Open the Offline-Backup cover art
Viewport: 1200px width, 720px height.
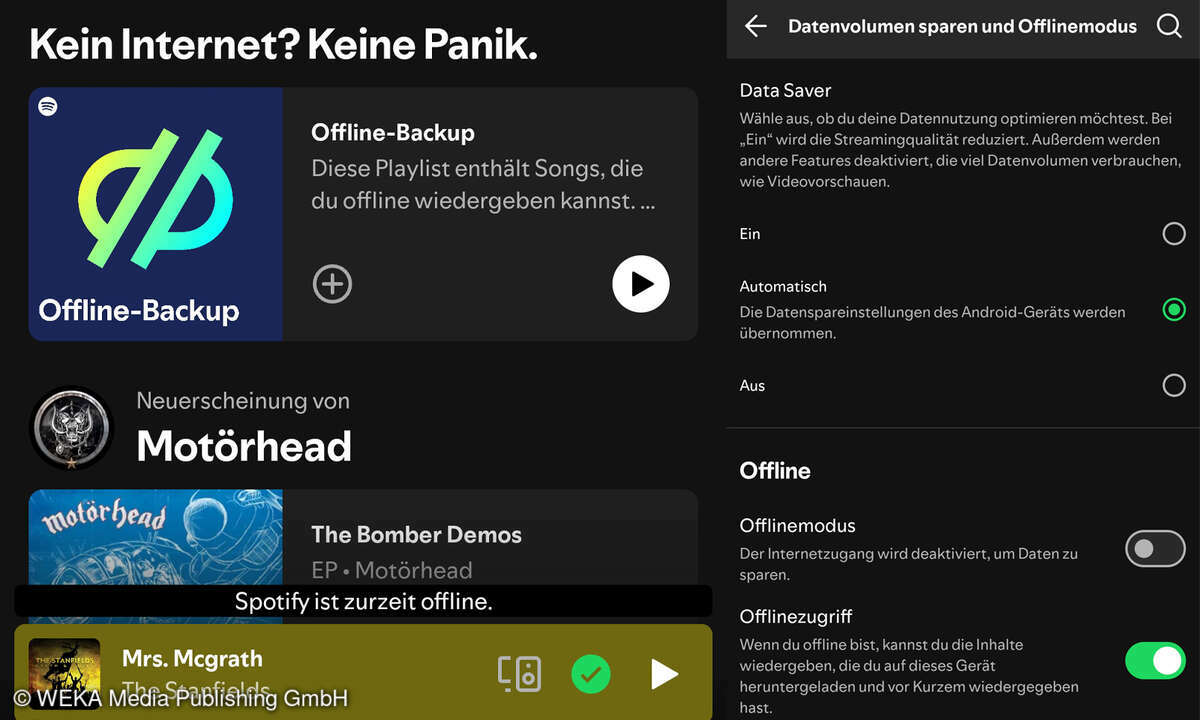tap(156, 214)
